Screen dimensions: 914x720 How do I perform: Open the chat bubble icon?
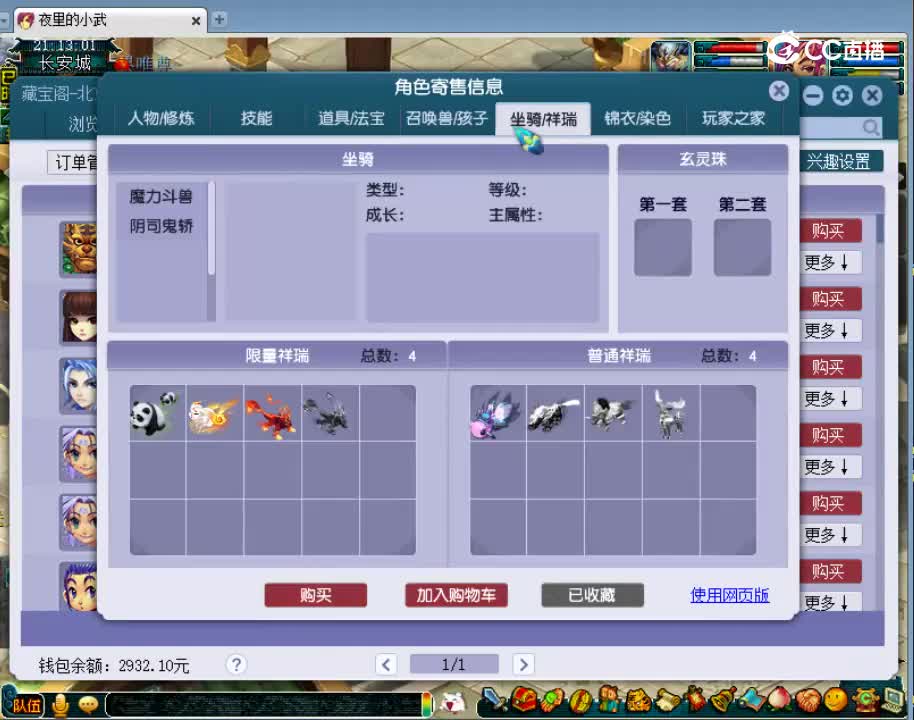[88, 705]
